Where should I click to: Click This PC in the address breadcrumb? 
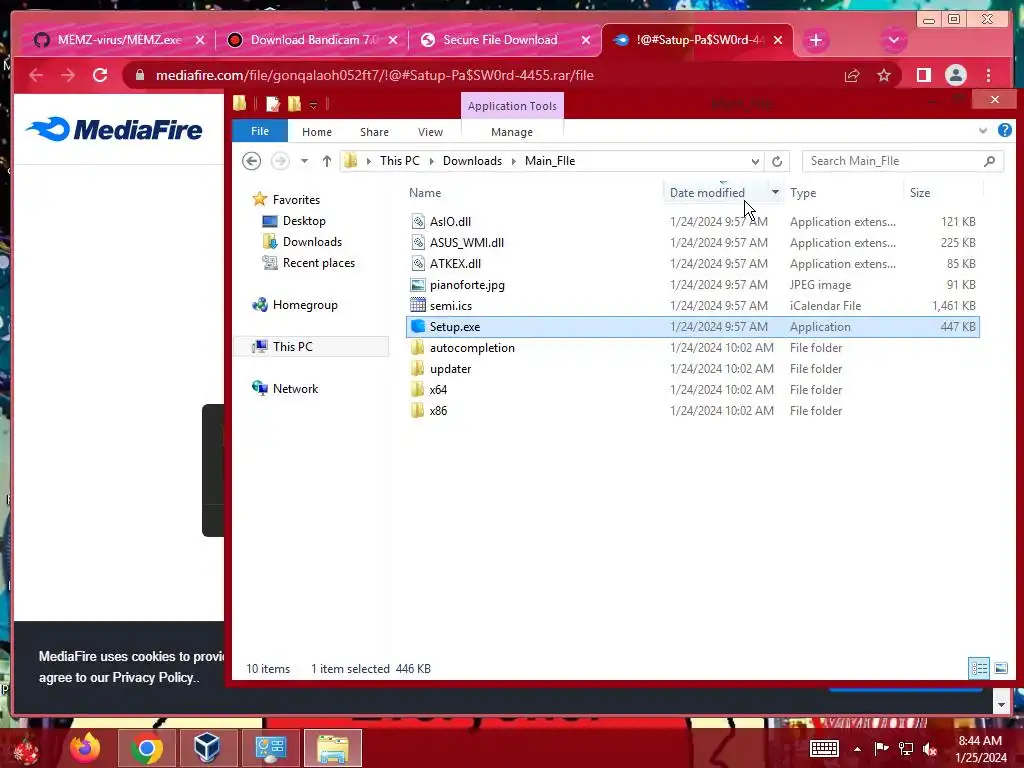tap(400, 161)
